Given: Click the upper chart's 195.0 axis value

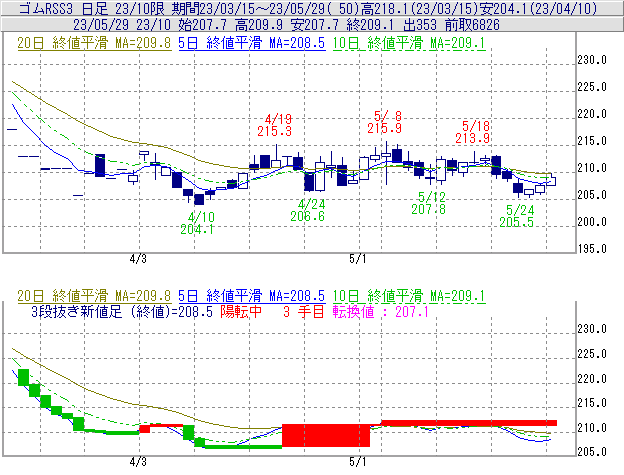Looking at the screenshot, I should 592,249.
